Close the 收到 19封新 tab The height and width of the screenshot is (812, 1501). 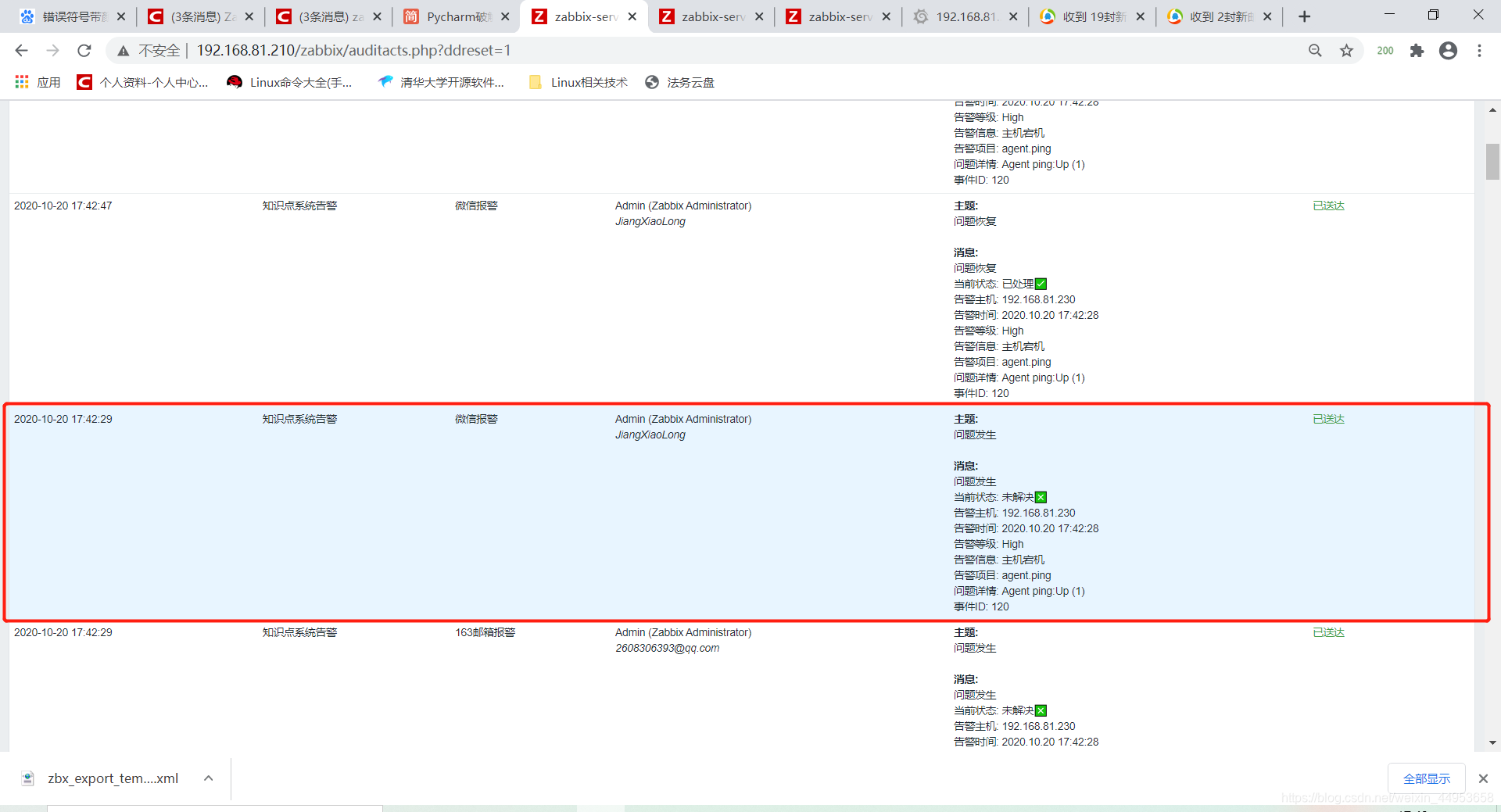pyautogui.click(x=1140, y=16)
